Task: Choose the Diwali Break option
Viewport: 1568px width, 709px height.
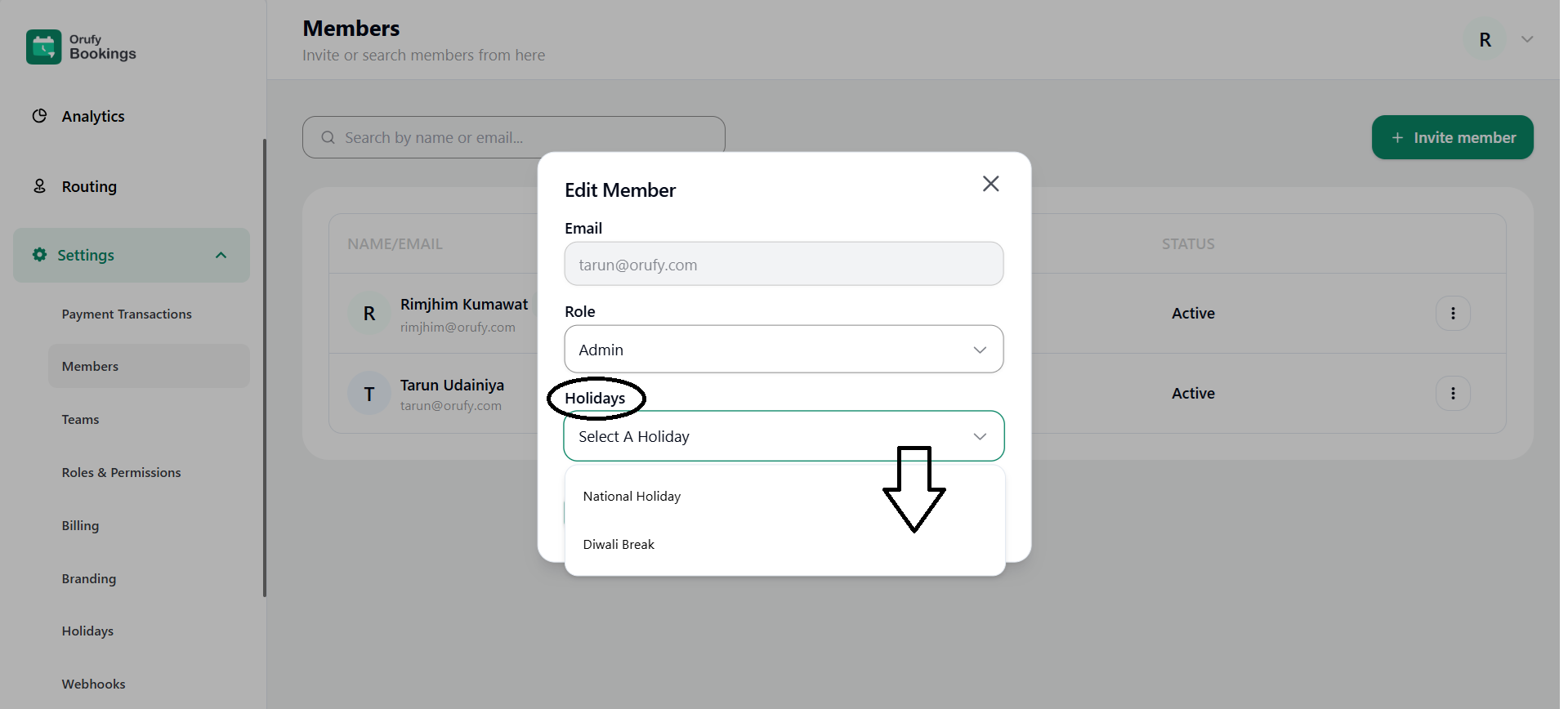Action: click(x=619, y=545)
